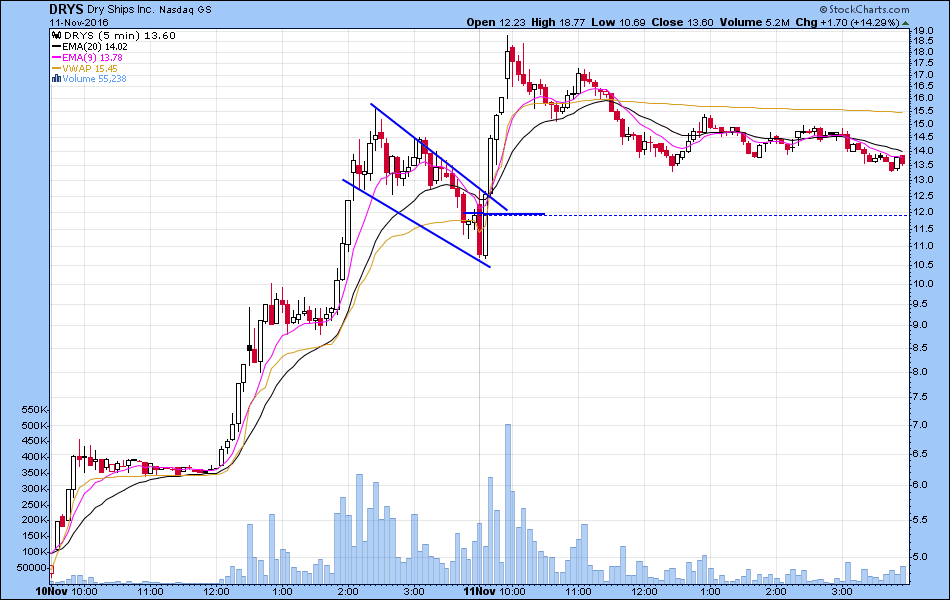This screenshot has height=600, width=950.
Task: Click pink line swatch next to EMA(9)
Action: (x=56, y=58)
